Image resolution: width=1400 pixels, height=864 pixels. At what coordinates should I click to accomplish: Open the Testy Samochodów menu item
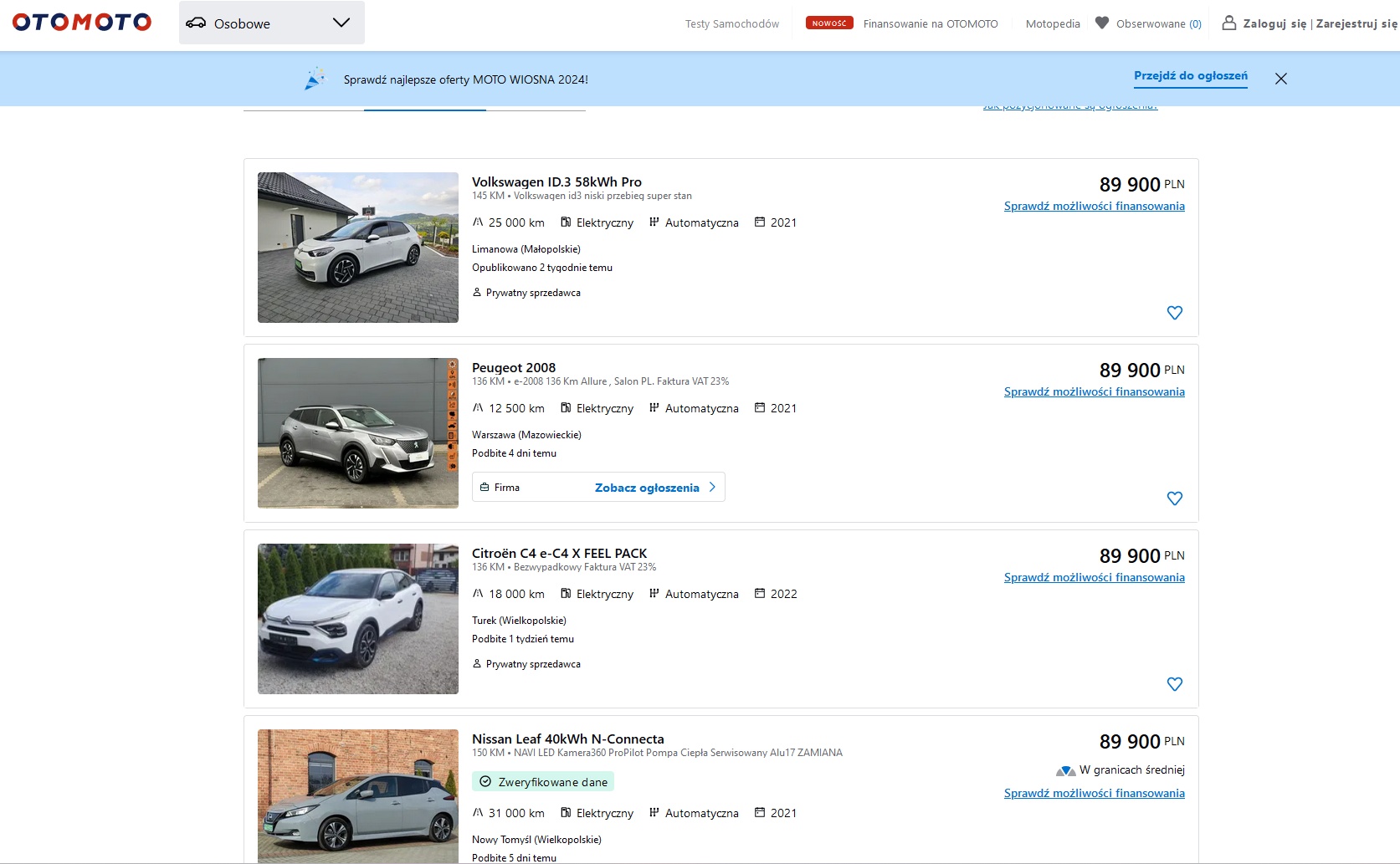(731, 23)
